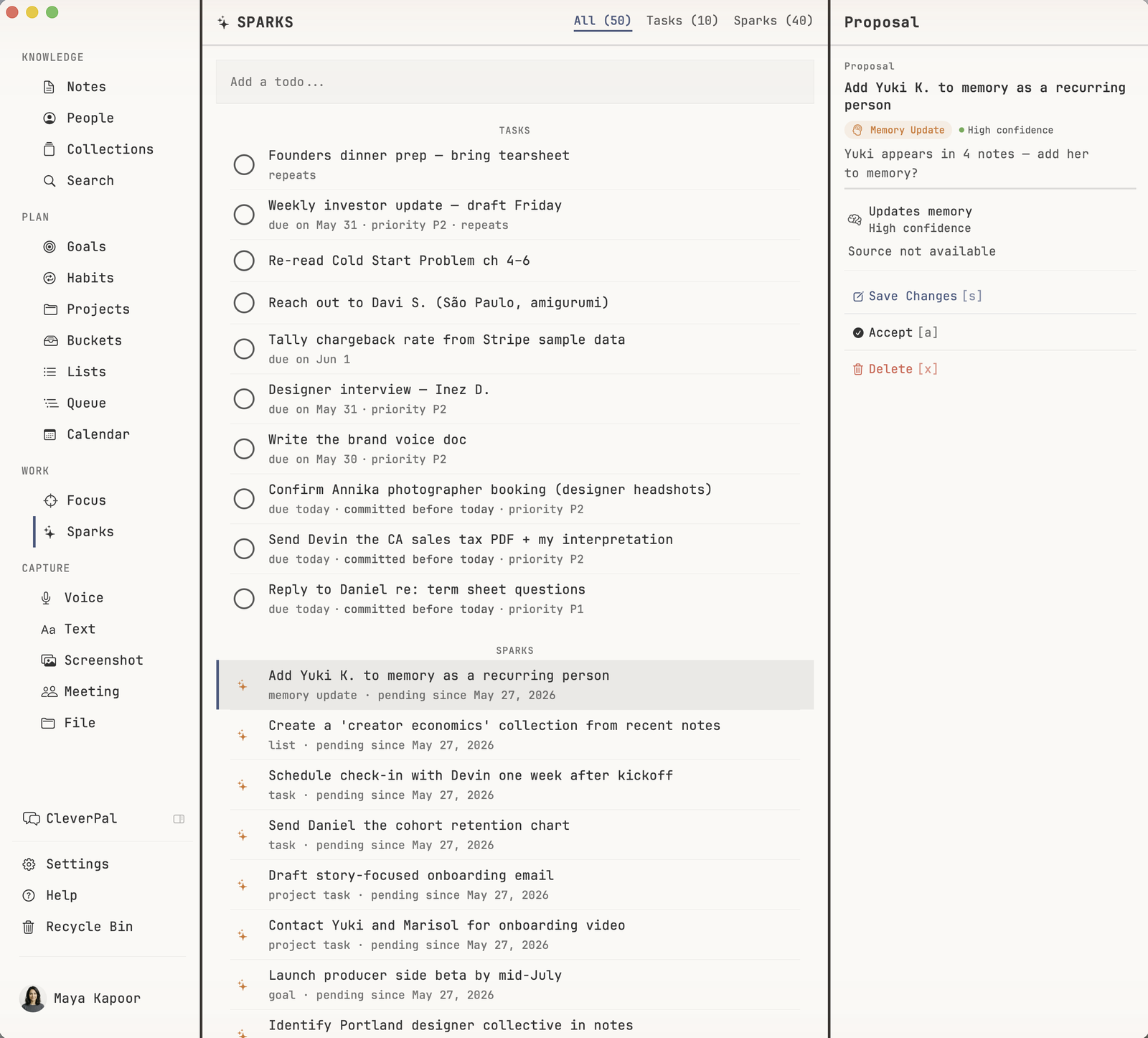The width and height of the screenshot is (1148, 1038).
Task: Mark Tally chargeback rate task done
Action: point(244,349)
